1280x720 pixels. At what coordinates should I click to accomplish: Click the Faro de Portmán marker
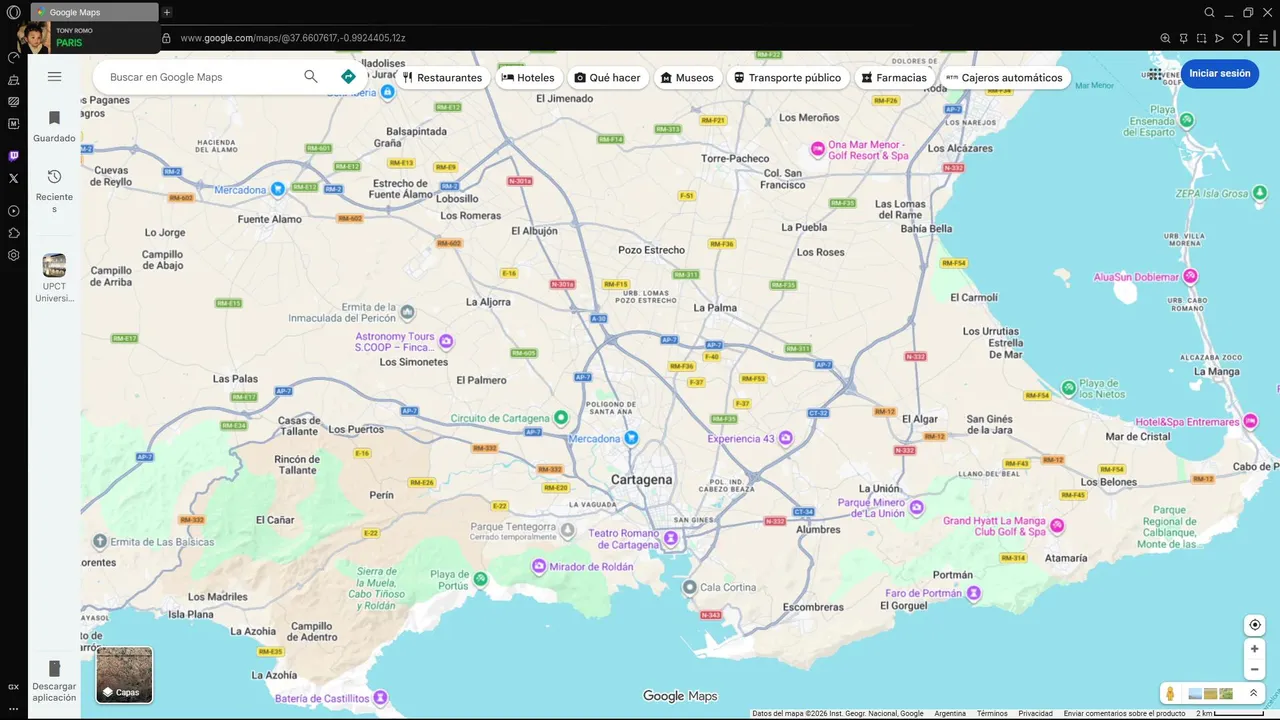pyautogui.click(x=974, y=593)
